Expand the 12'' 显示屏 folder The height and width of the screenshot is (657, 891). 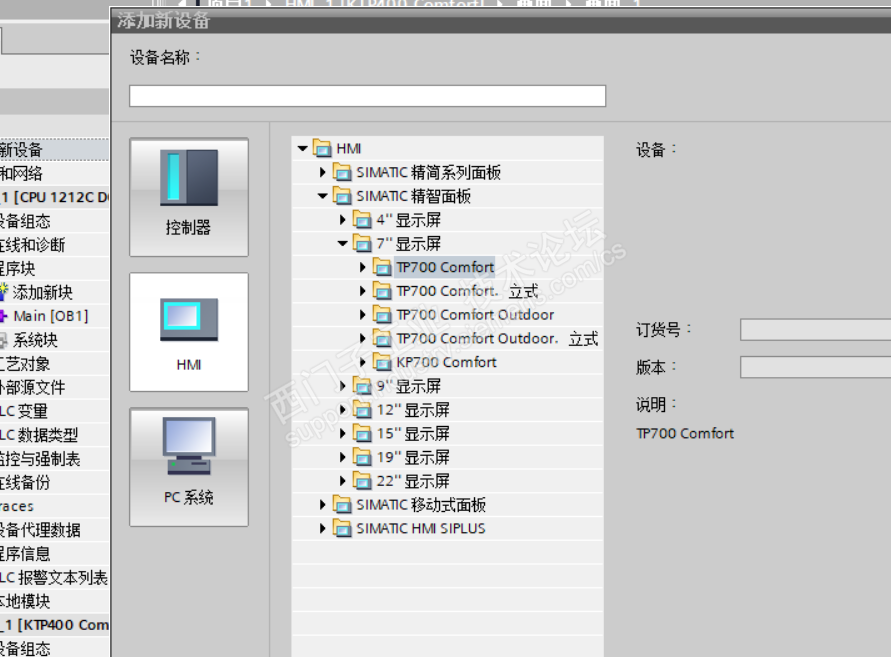point(343,410)
